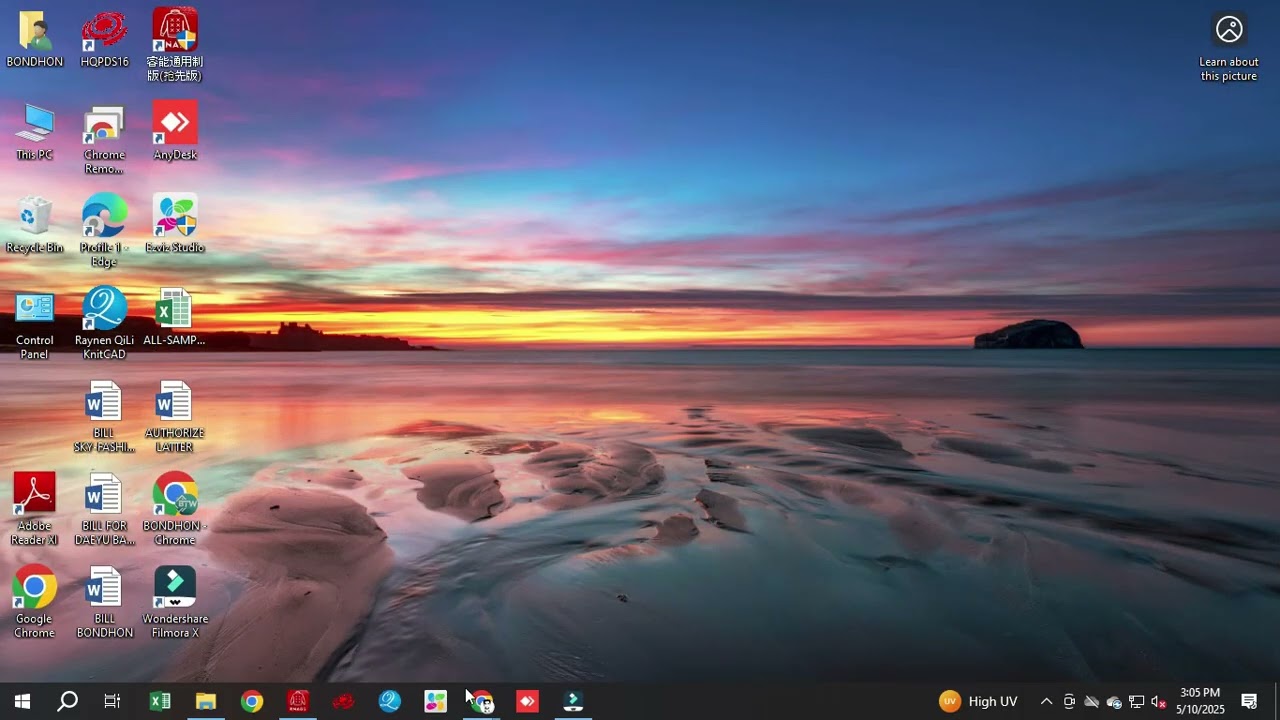Open network status tray icon

click(1137, 701)
